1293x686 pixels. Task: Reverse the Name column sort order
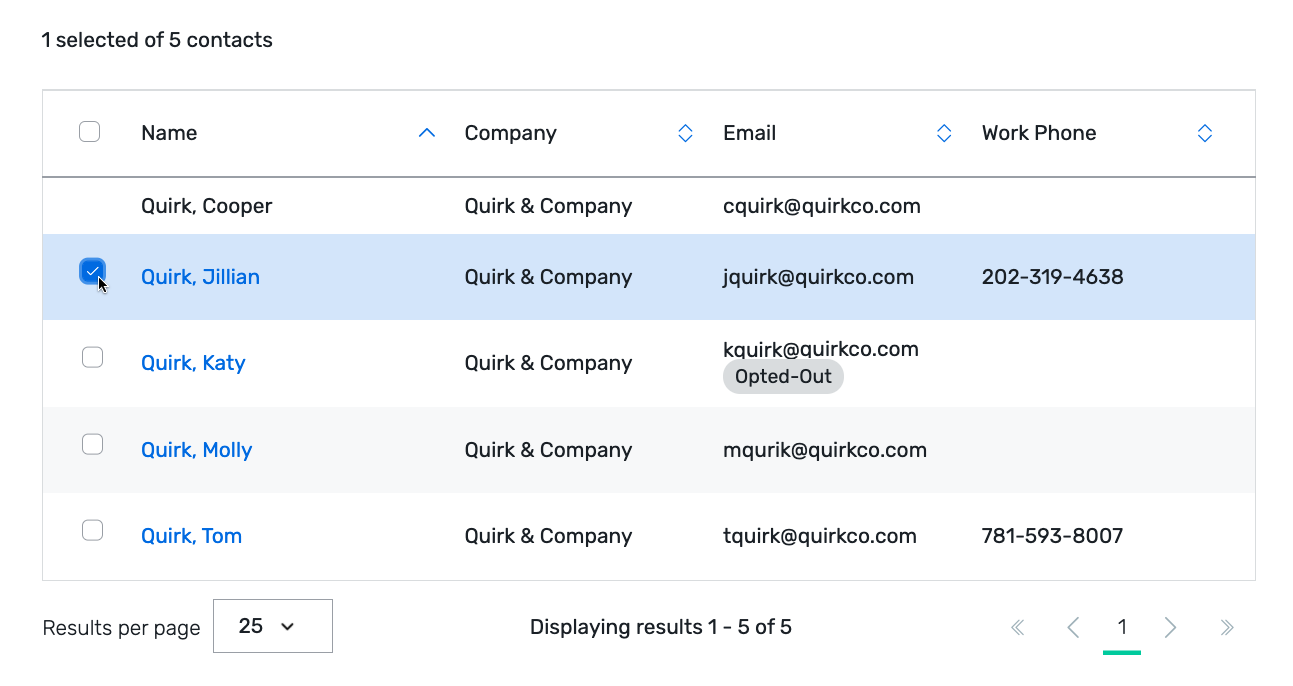click(x=426, y=132)
